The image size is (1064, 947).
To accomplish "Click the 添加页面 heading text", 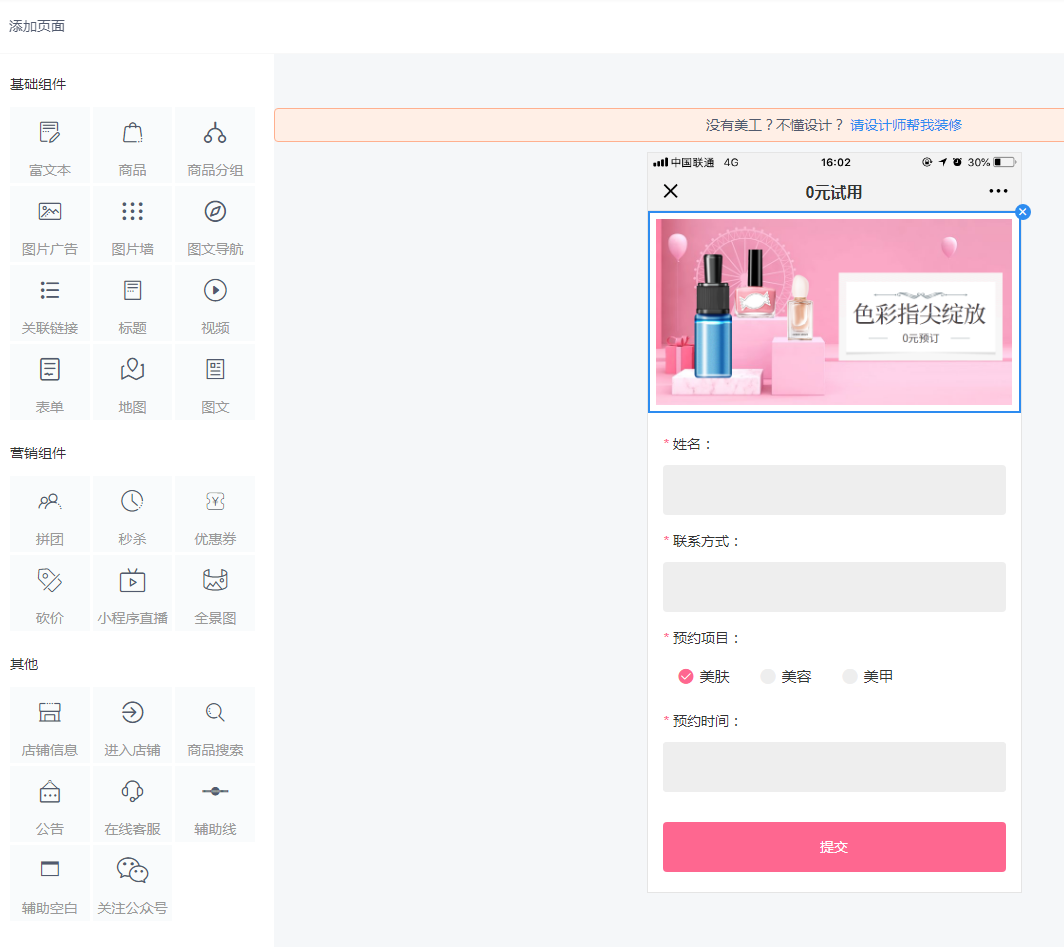I will 37,26.
